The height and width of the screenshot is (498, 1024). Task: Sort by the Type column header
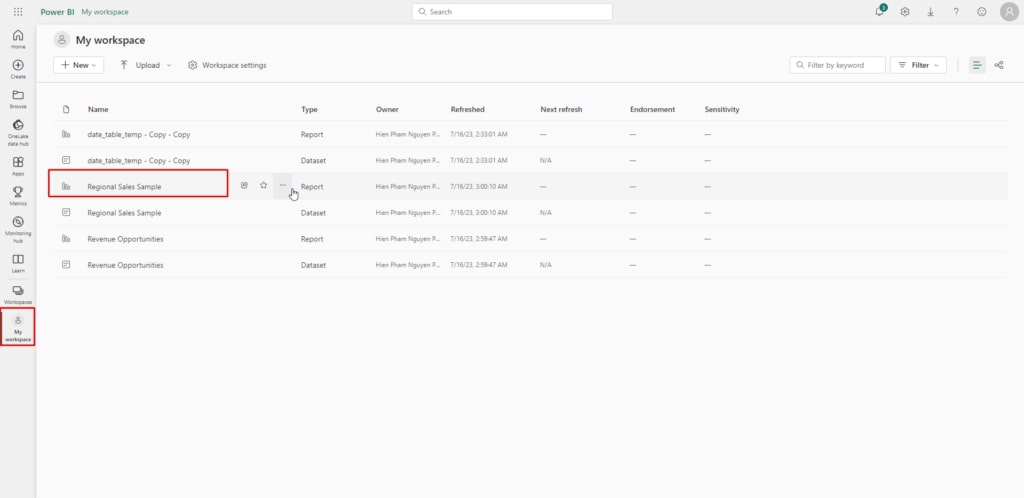pyautogui.click(x=309, y=110)
